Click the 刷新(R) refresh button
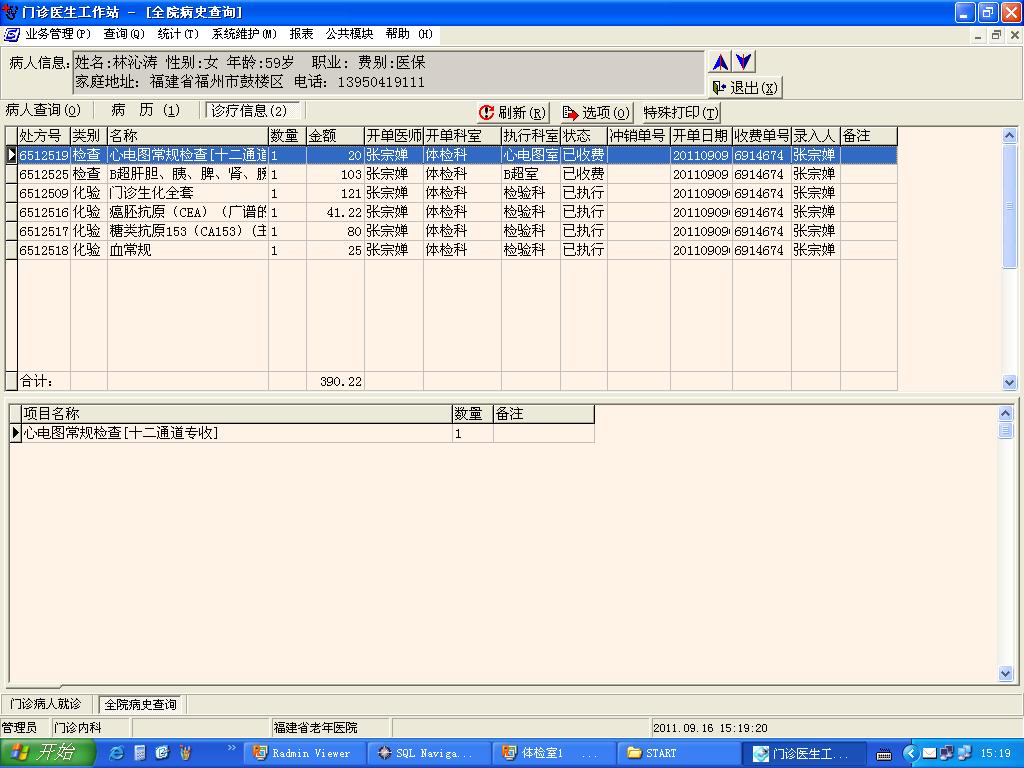 click(513, 112)
